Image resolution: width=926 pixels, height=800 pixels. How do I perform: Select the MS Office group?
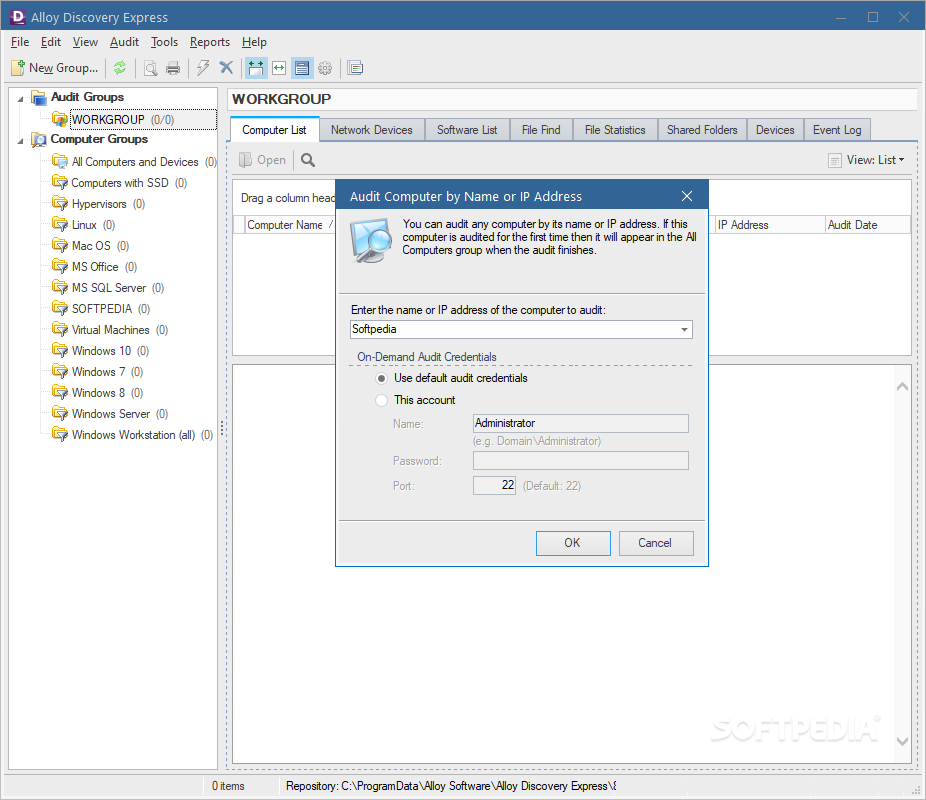point(94,267)
